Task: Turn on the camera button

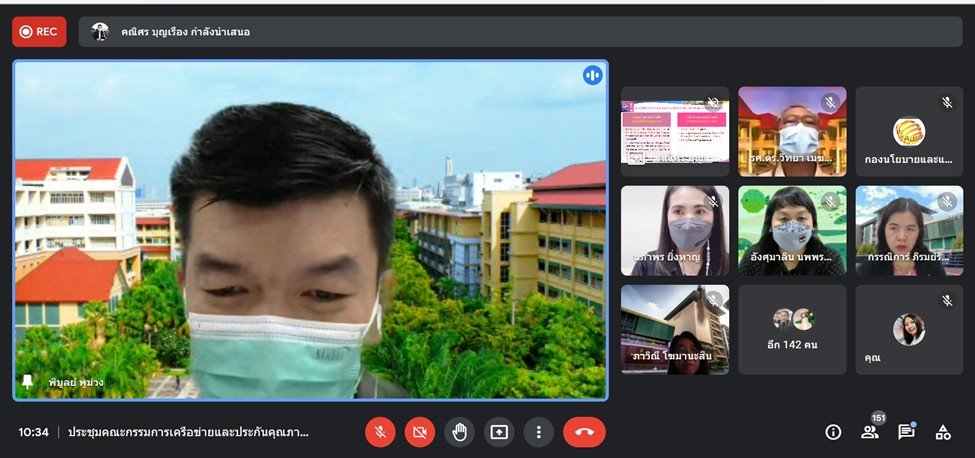Action: tap(419, 432)
